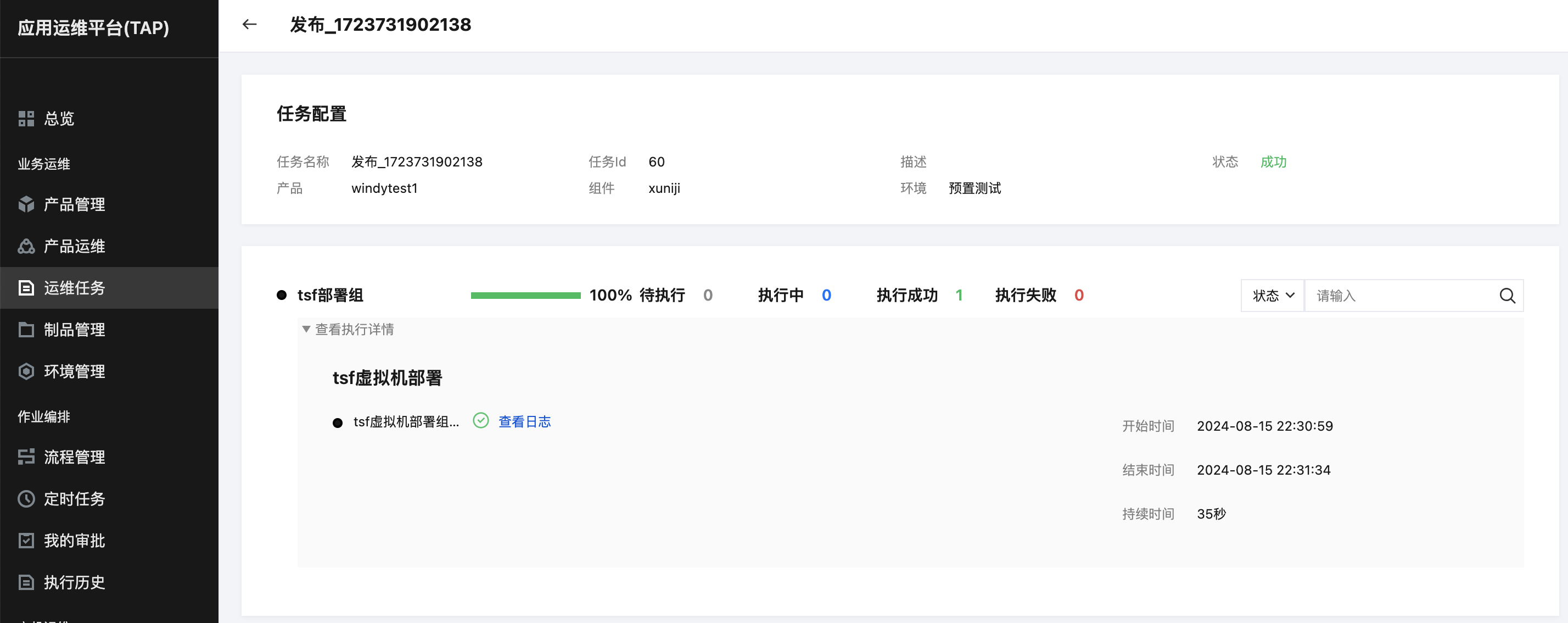Click the tsf虚拟机部署组 step name
Image resolution: width=1568 pixels, height=623 pixels.
(x=405, y=422)
